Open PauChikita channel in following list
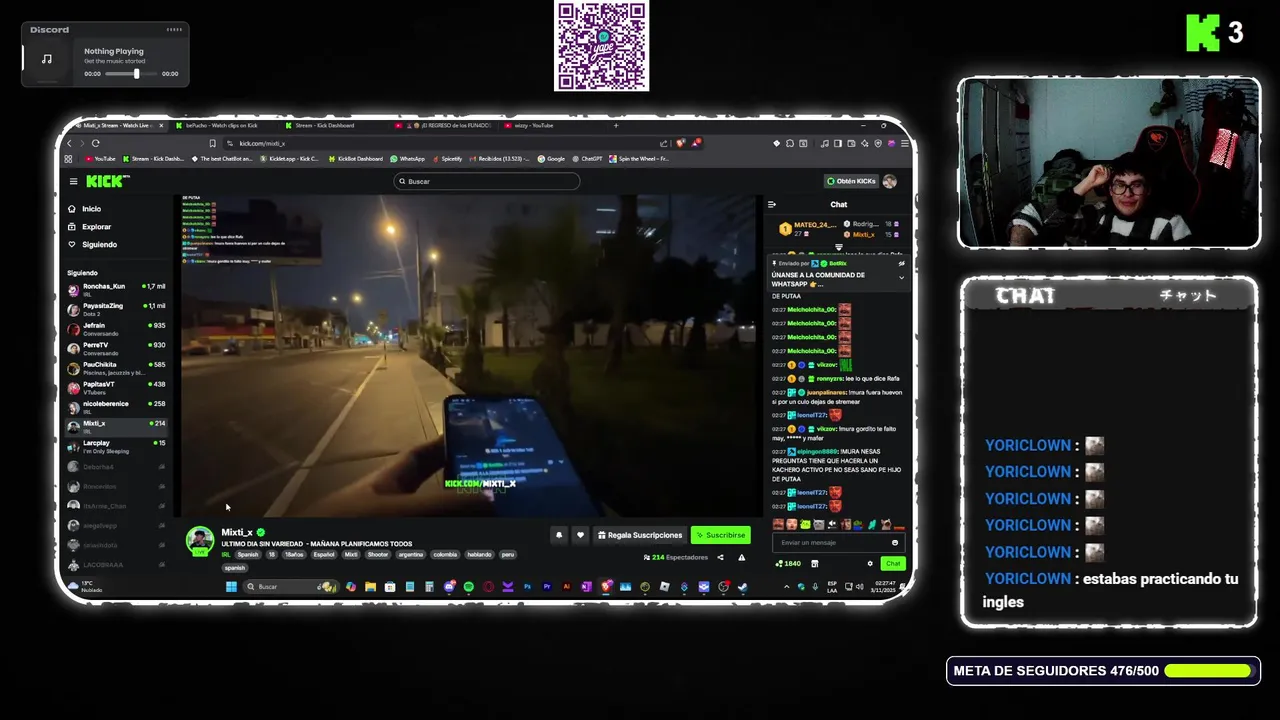Viewport: 1280px width, 720px height. pos(116,367)
